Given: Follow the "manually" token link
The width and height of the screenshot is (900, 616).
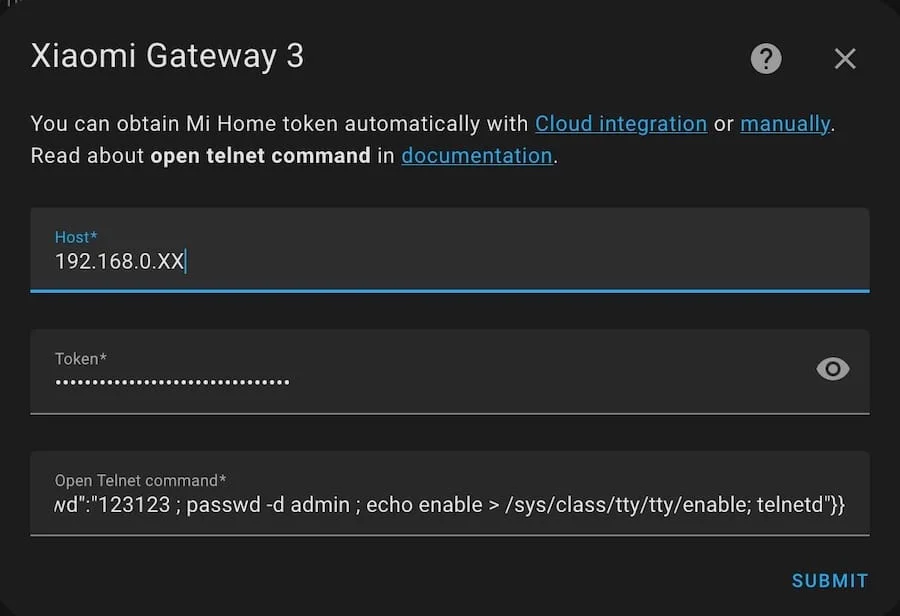Looking at the screenshot, I should click(x=785, y=124).
